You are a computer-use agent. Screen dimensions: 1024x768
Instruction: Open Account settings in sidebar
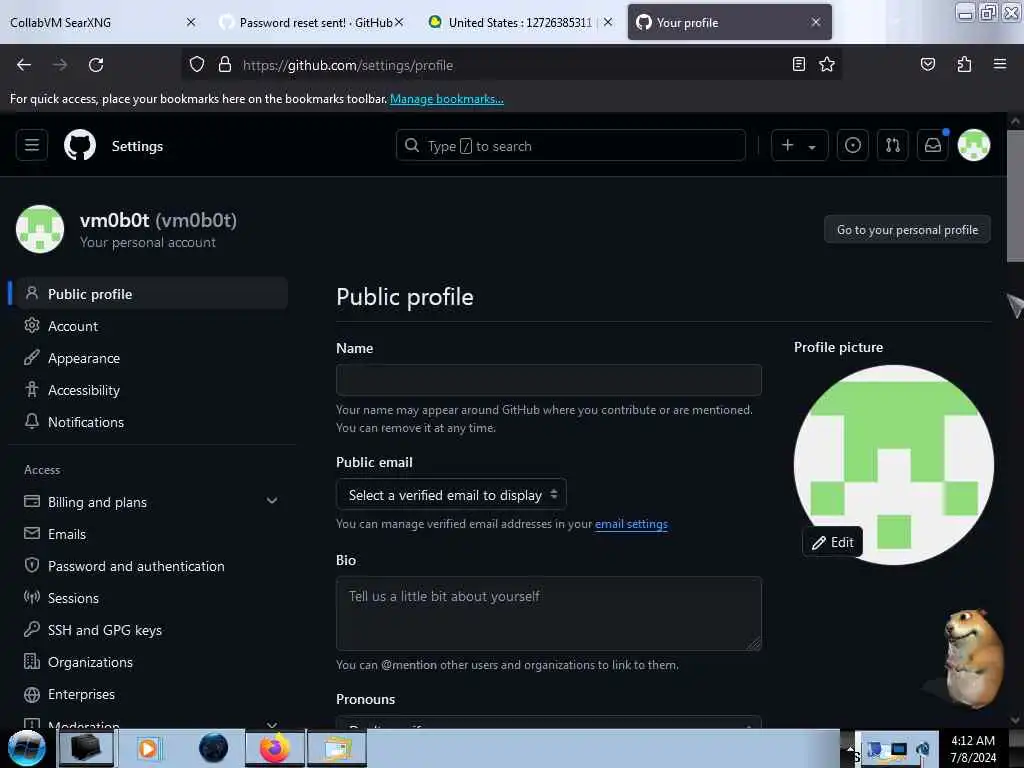[72, 326]
